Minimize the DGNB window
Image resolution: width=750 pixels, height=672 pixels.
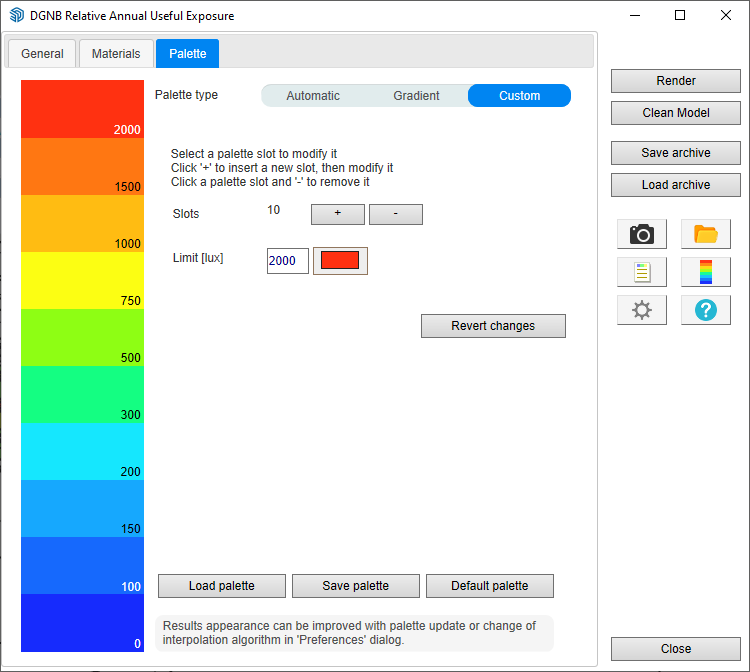pos(635,15)
